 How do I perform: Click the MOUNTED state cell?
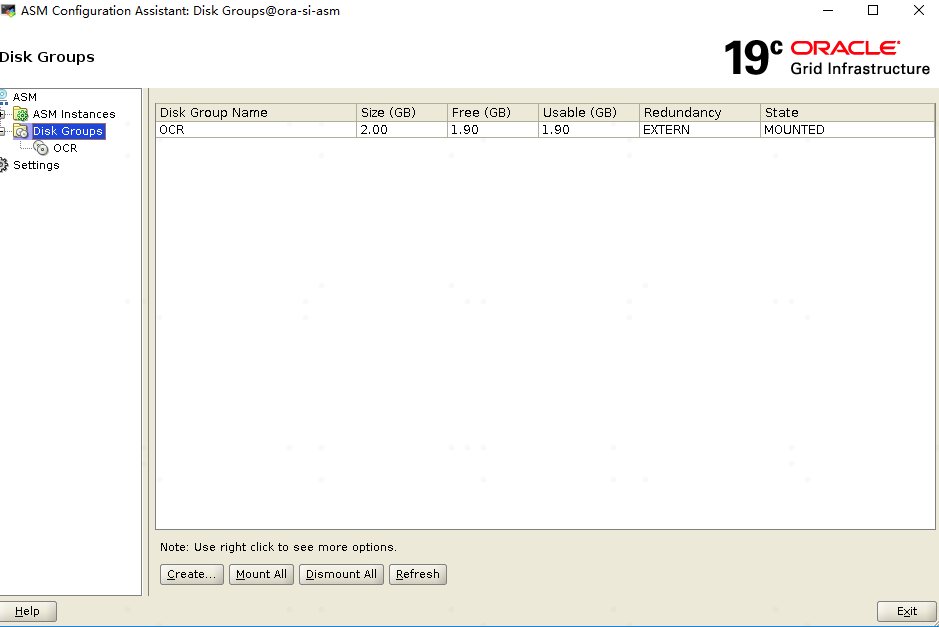847,130
